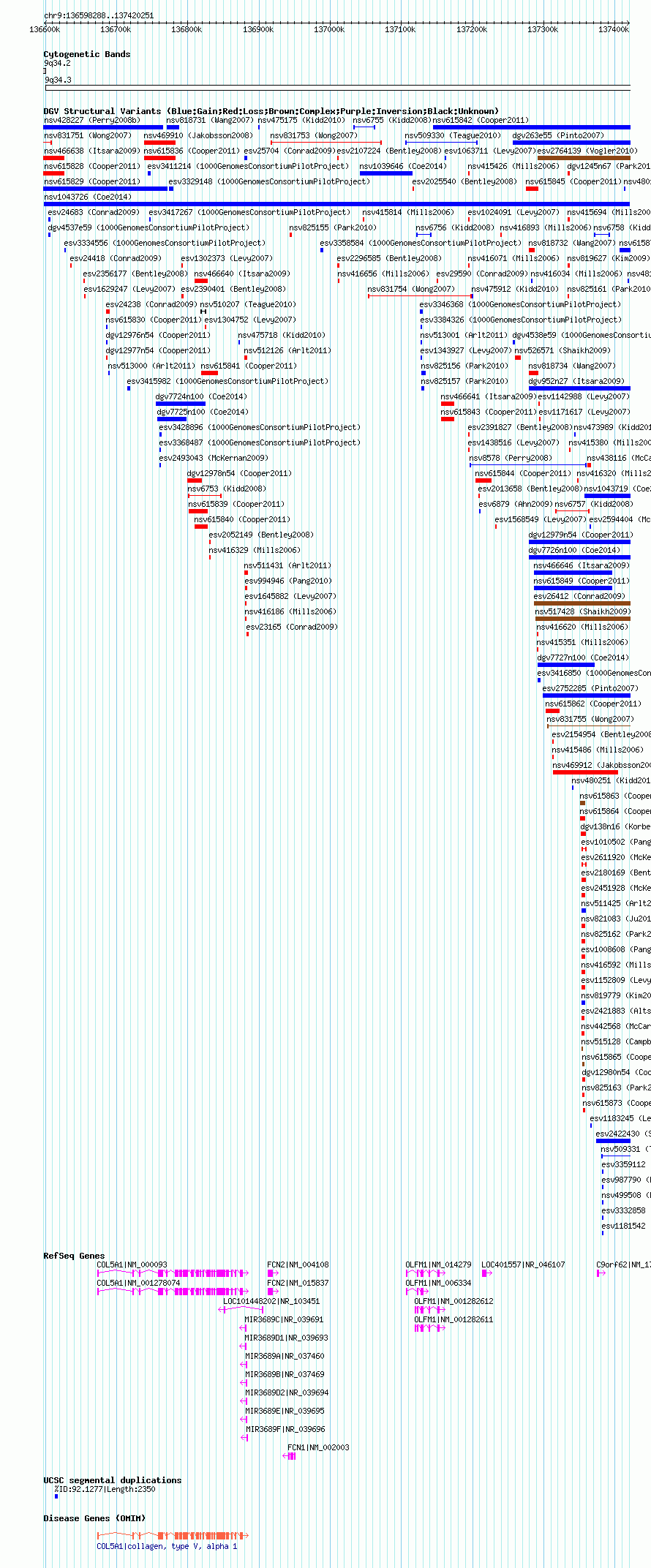Select the esv23165 (Conrad2009) variant
The width and height of the screenshot is (651, 1568).
click(x=292, y=627)
